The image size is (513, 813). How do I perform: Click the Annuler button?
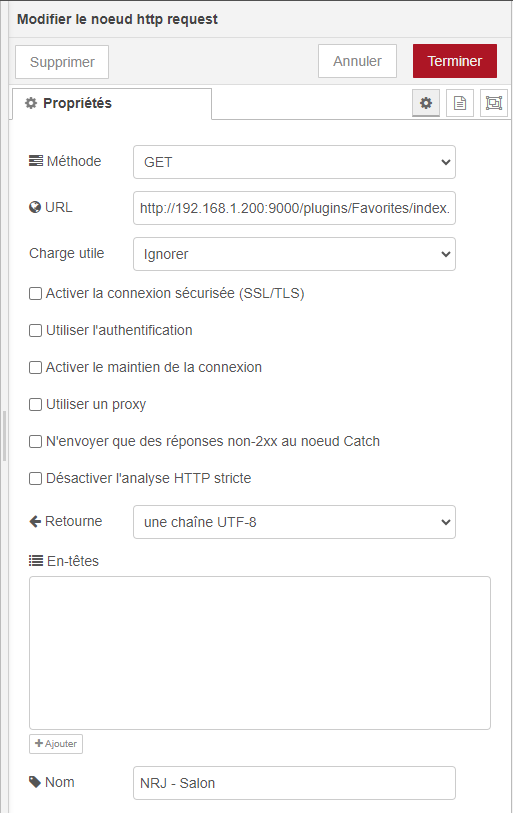(x=357, y=61)
